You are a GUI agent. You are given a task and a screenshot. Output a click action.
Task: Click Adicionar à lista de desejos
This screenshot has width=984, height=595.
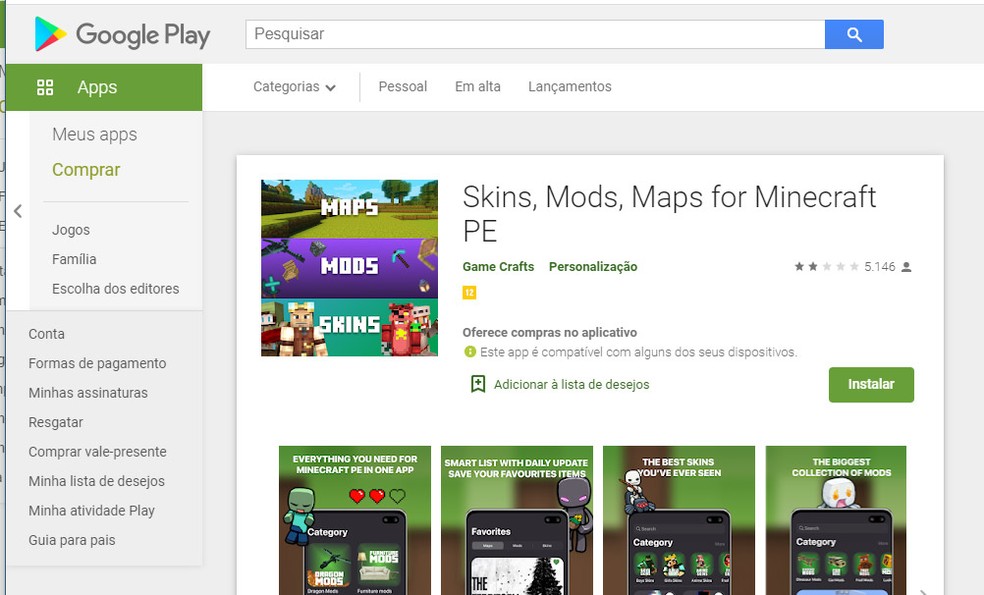point(572,384)
